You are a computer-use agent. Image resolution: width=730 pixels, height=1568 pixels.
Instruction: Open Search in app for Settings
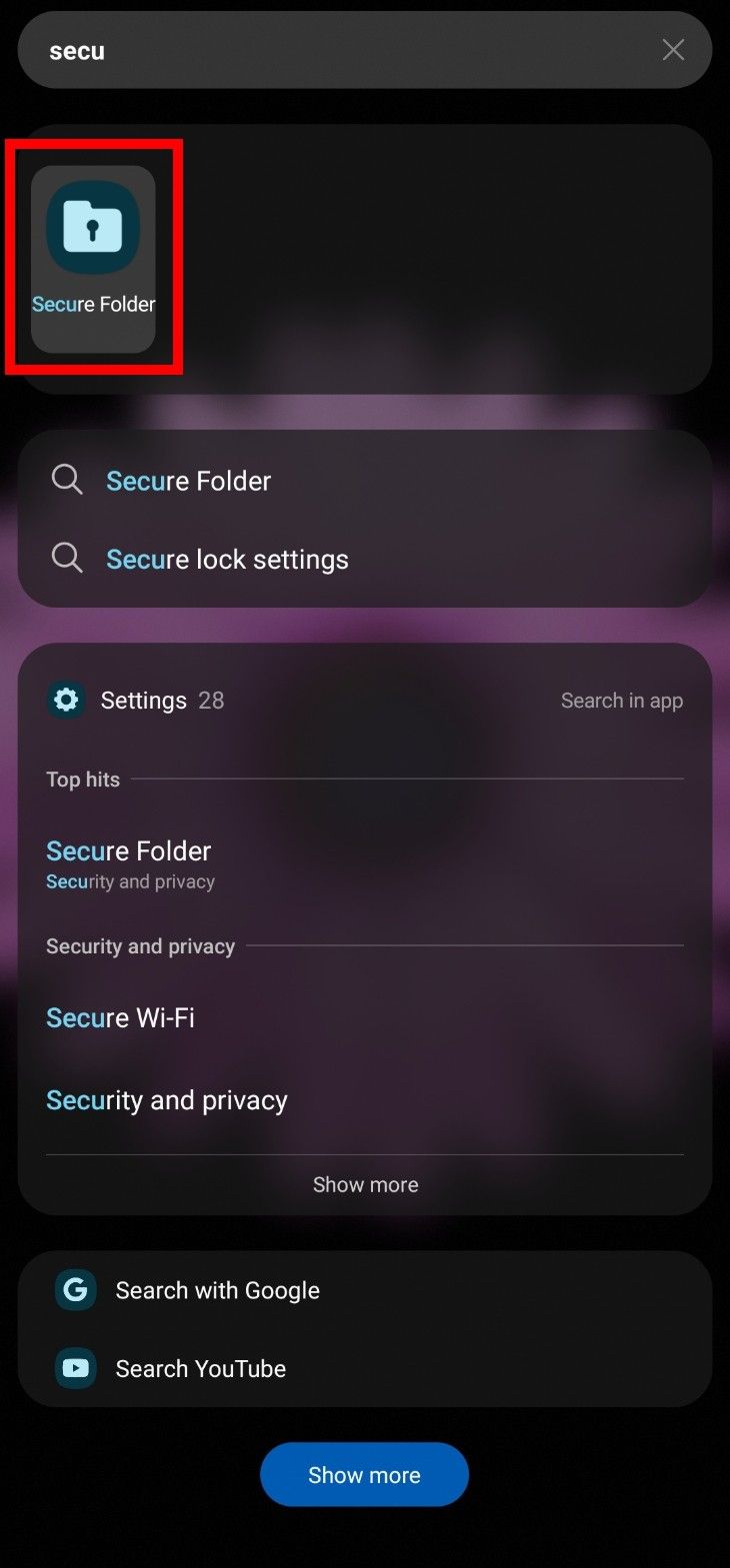[621, 700]
